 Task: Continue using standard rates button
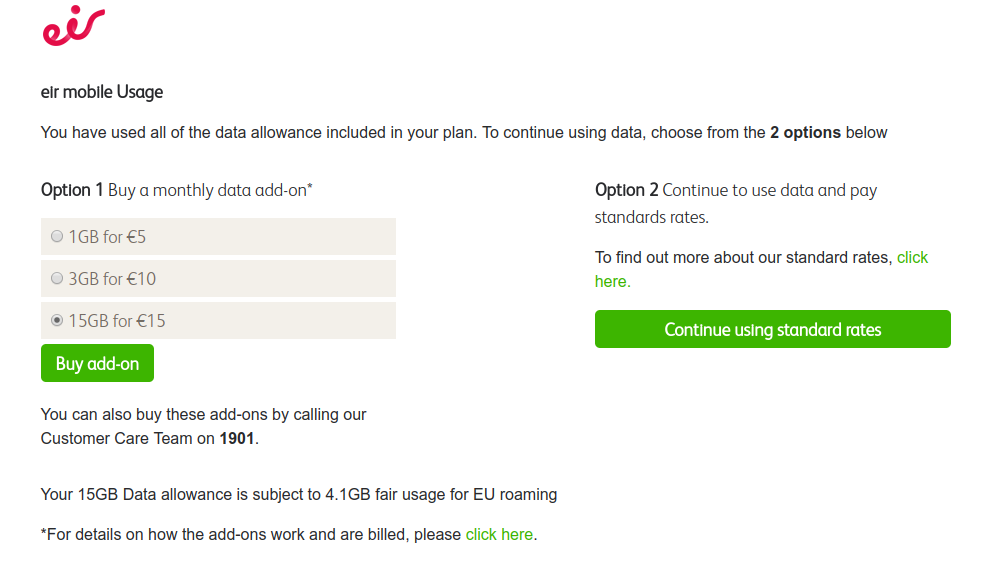point(773,329)
